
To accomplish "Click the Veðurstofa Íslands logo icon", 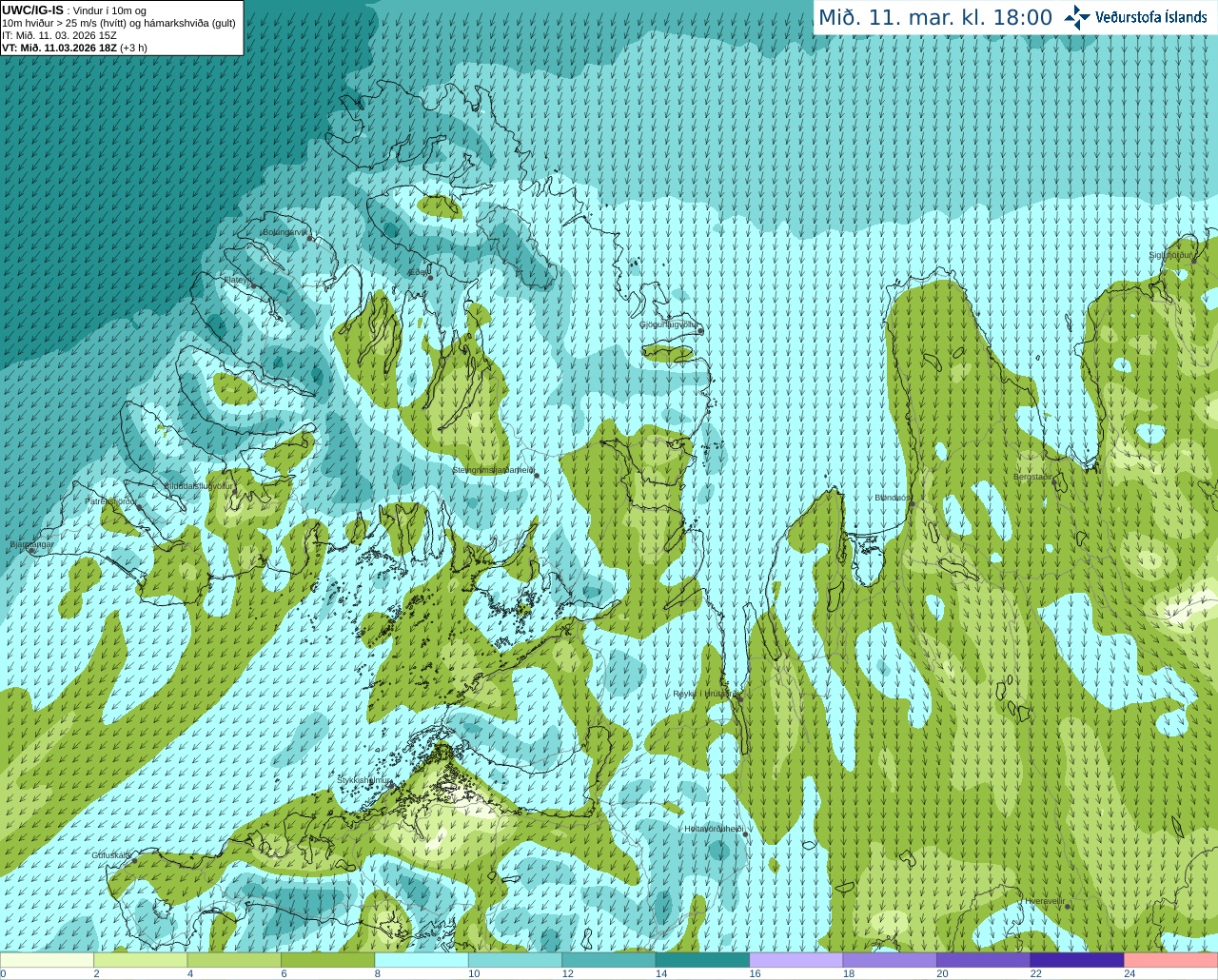I will [1077, 17].
